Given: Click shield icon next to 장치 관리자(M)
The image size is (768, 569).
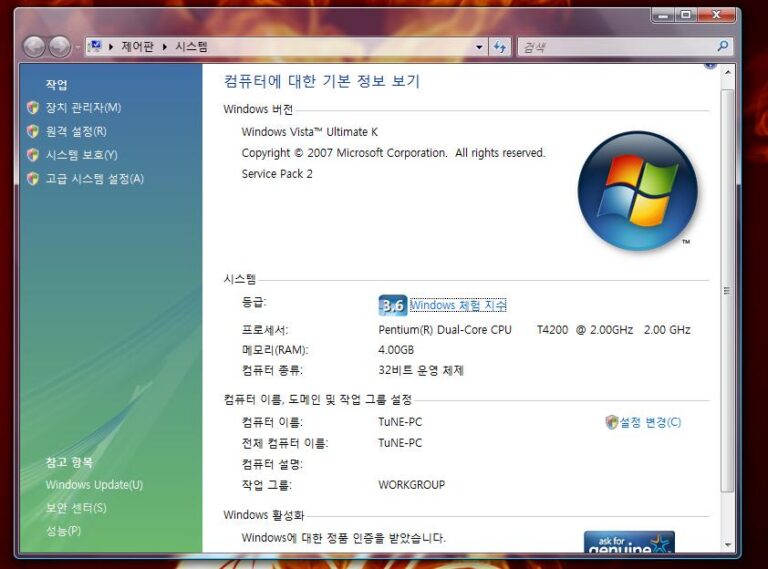Looking at the screenshot, I should (x=33, y=108).
